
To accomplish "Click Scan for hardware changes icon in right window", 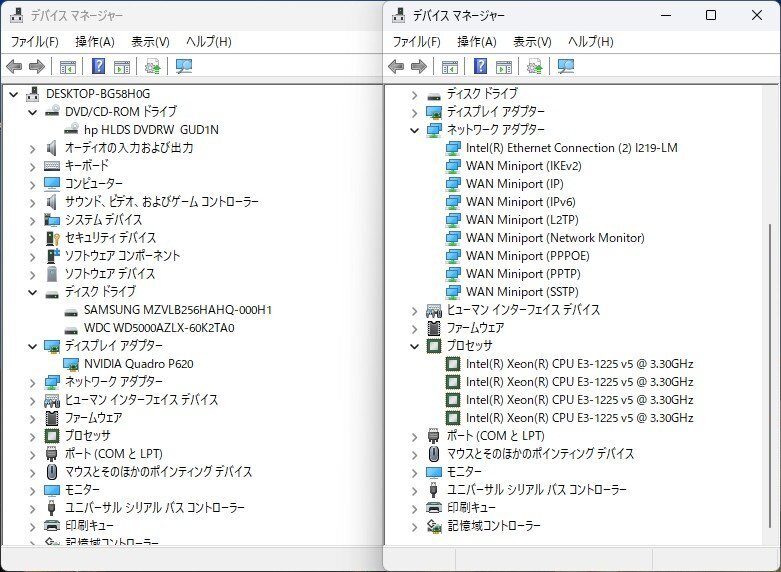I will 566,66.
